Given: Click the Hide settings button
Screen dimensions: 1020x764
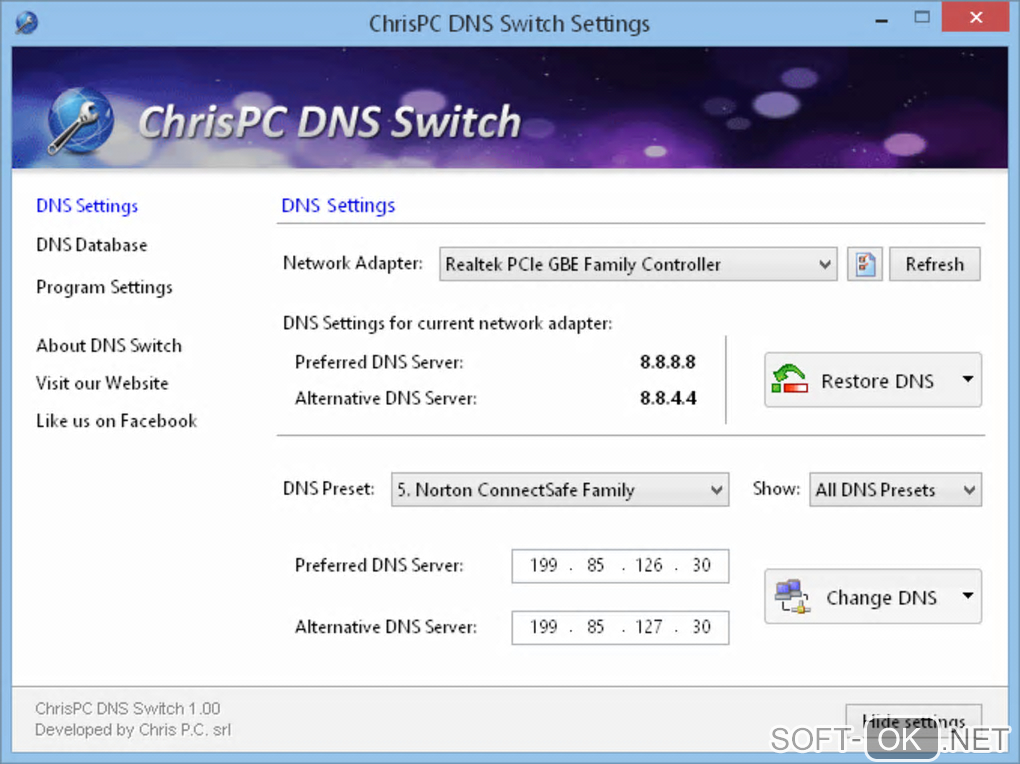Looking at the screenshot, I should pos(913,720).
